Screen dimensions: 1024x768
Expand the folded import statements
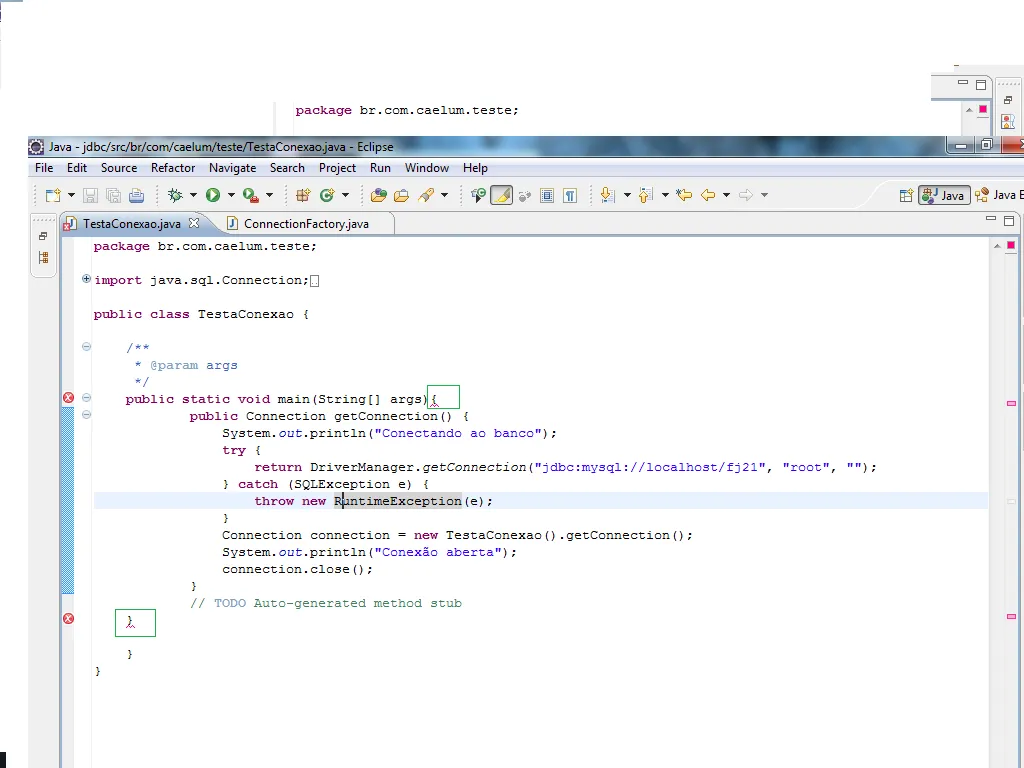point(86,280)
